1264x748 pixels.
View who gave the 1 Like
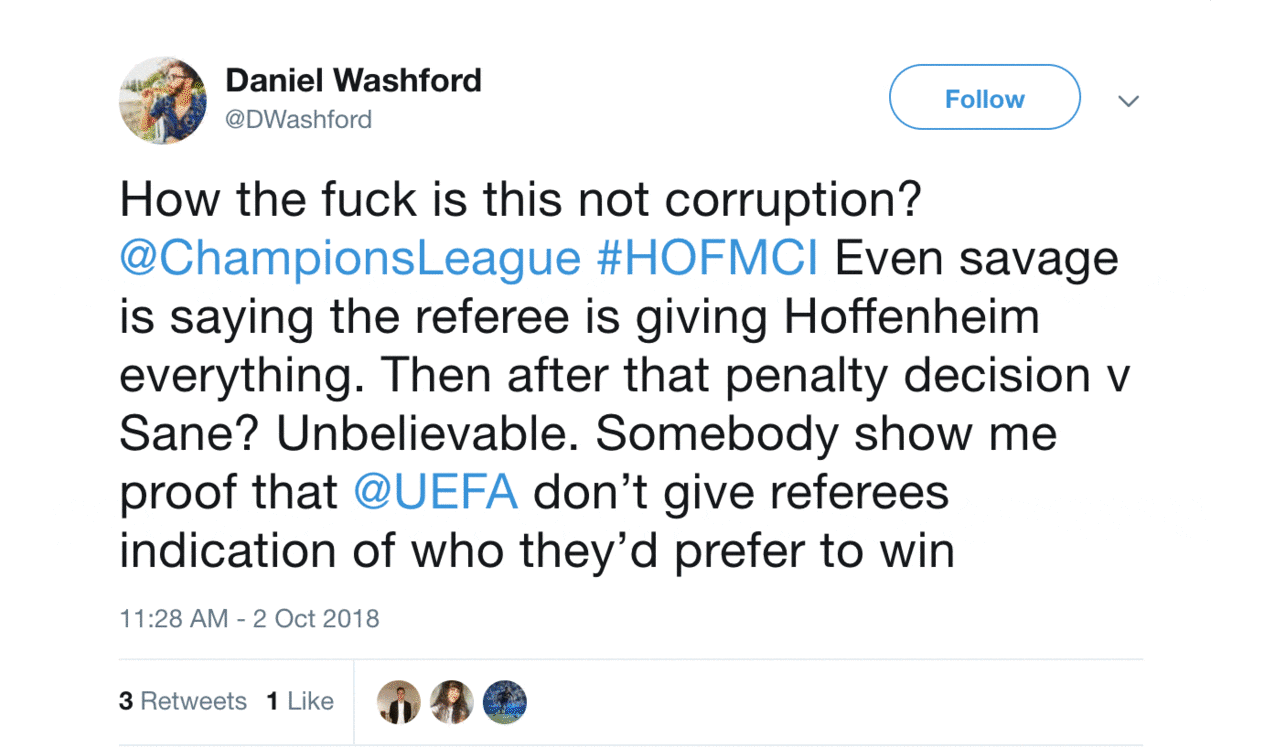pos(300,701)
